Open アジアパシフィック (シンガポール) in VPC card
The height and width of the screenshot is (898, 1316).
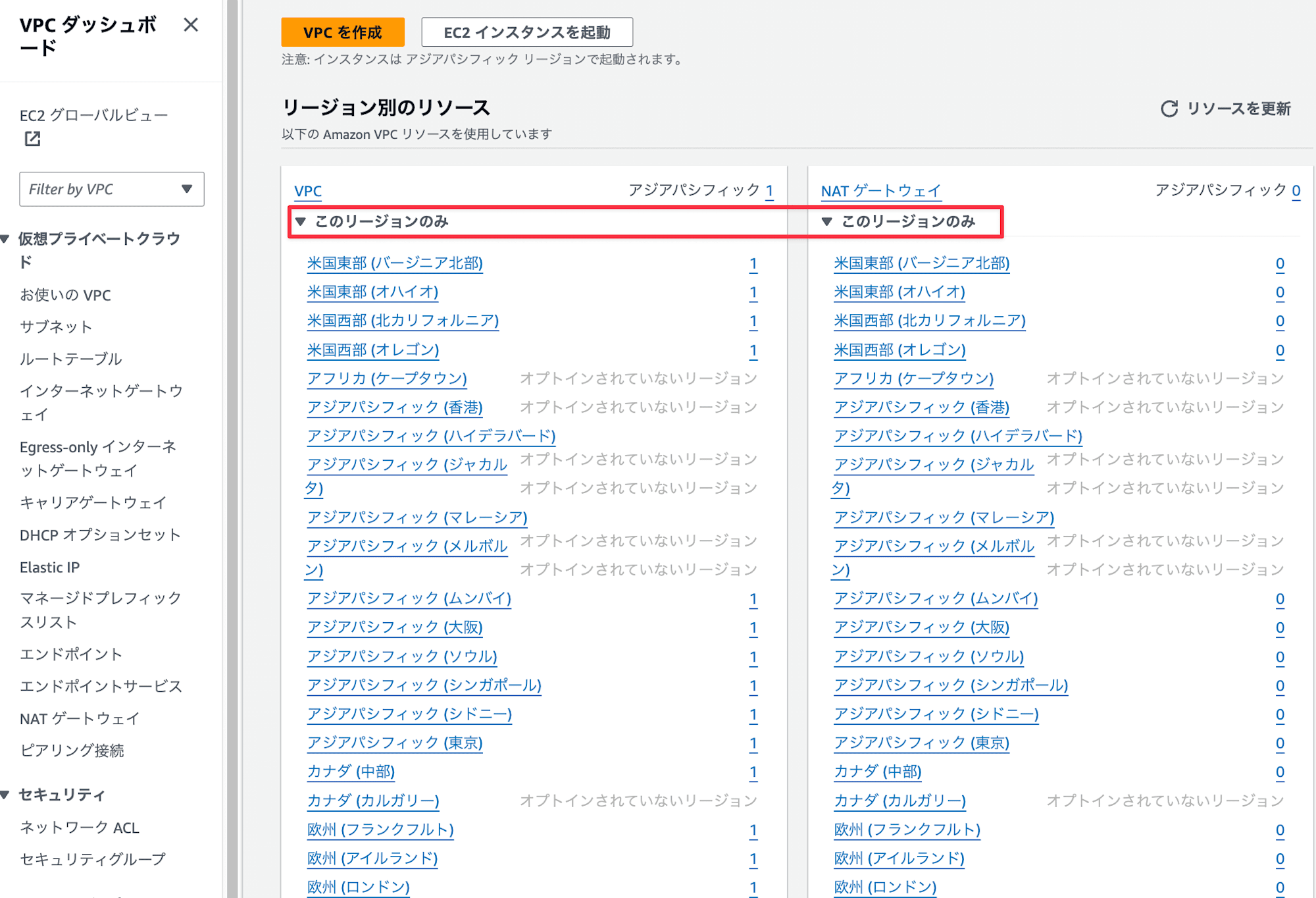click(x=424, y=685)
